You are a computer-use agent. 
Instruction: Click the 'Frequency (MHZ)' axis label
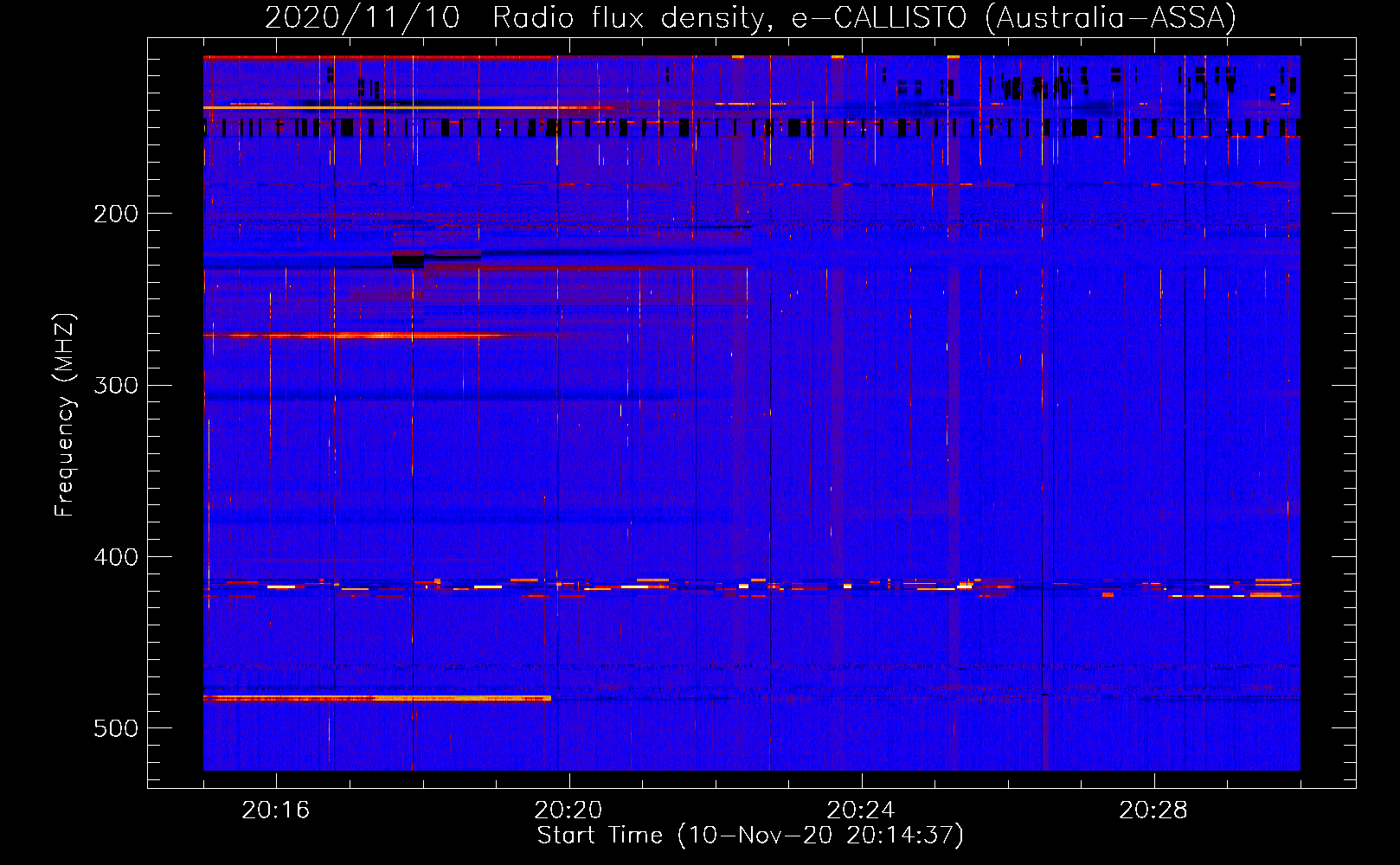(66, 415)
